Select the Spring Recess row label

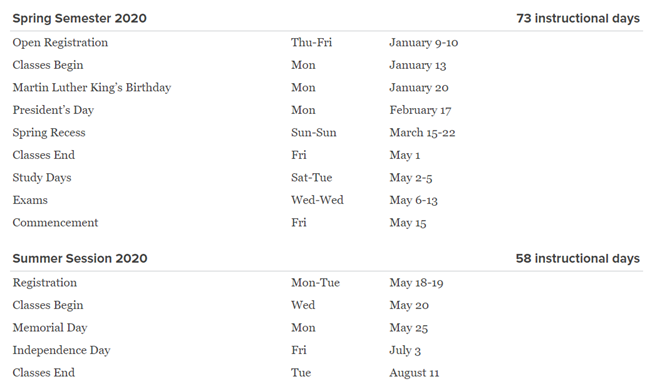click(x=49, y=133)
